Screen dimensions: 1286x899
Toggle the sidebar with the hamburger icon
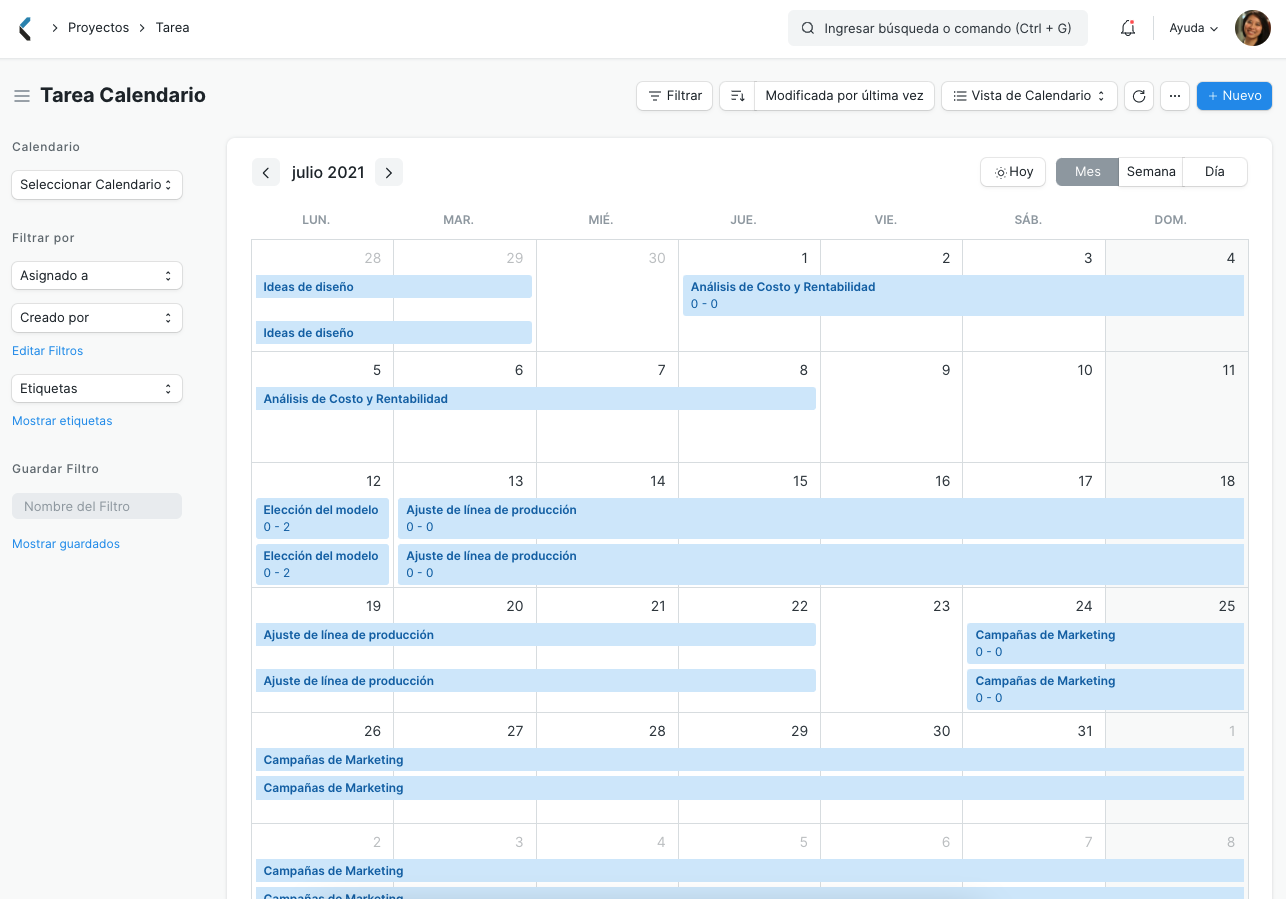(20, 95)
